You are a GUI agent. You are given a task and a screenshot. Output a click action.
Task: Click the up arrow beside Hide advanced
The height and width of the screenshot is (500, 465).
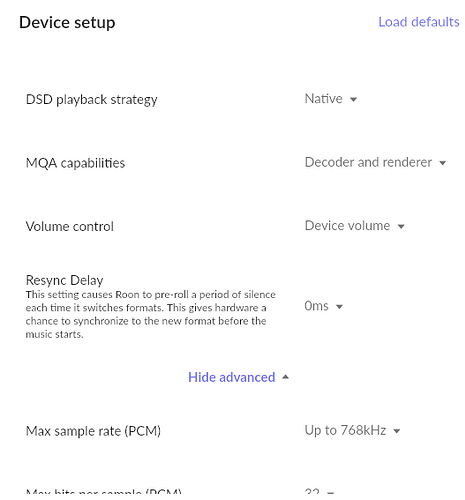pyautogui.click(x=285, y=377)
